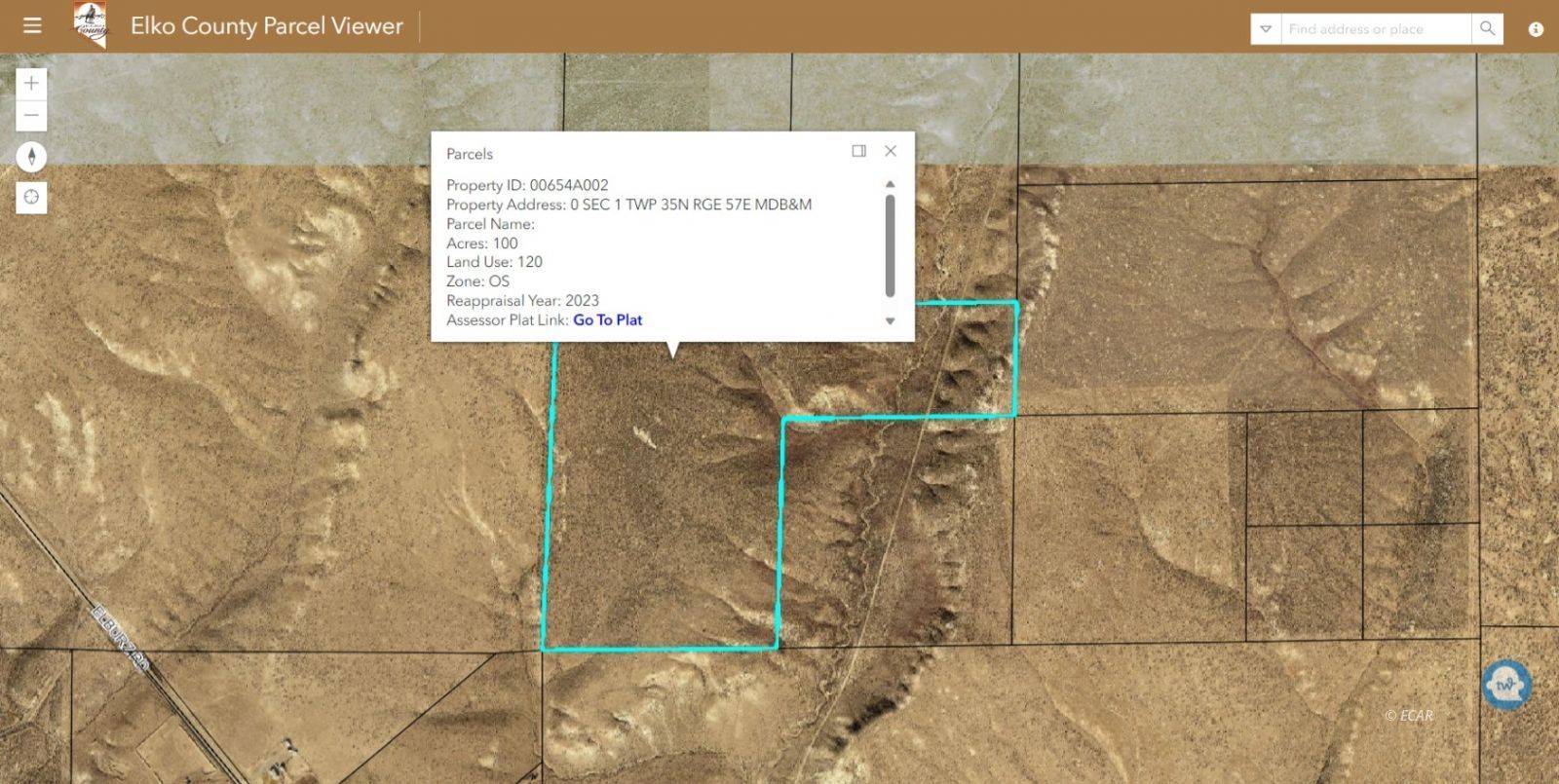This screenshot has height=784, width=1559.
Task: Click the search magnifier button
Action: tap(1487, 29)
